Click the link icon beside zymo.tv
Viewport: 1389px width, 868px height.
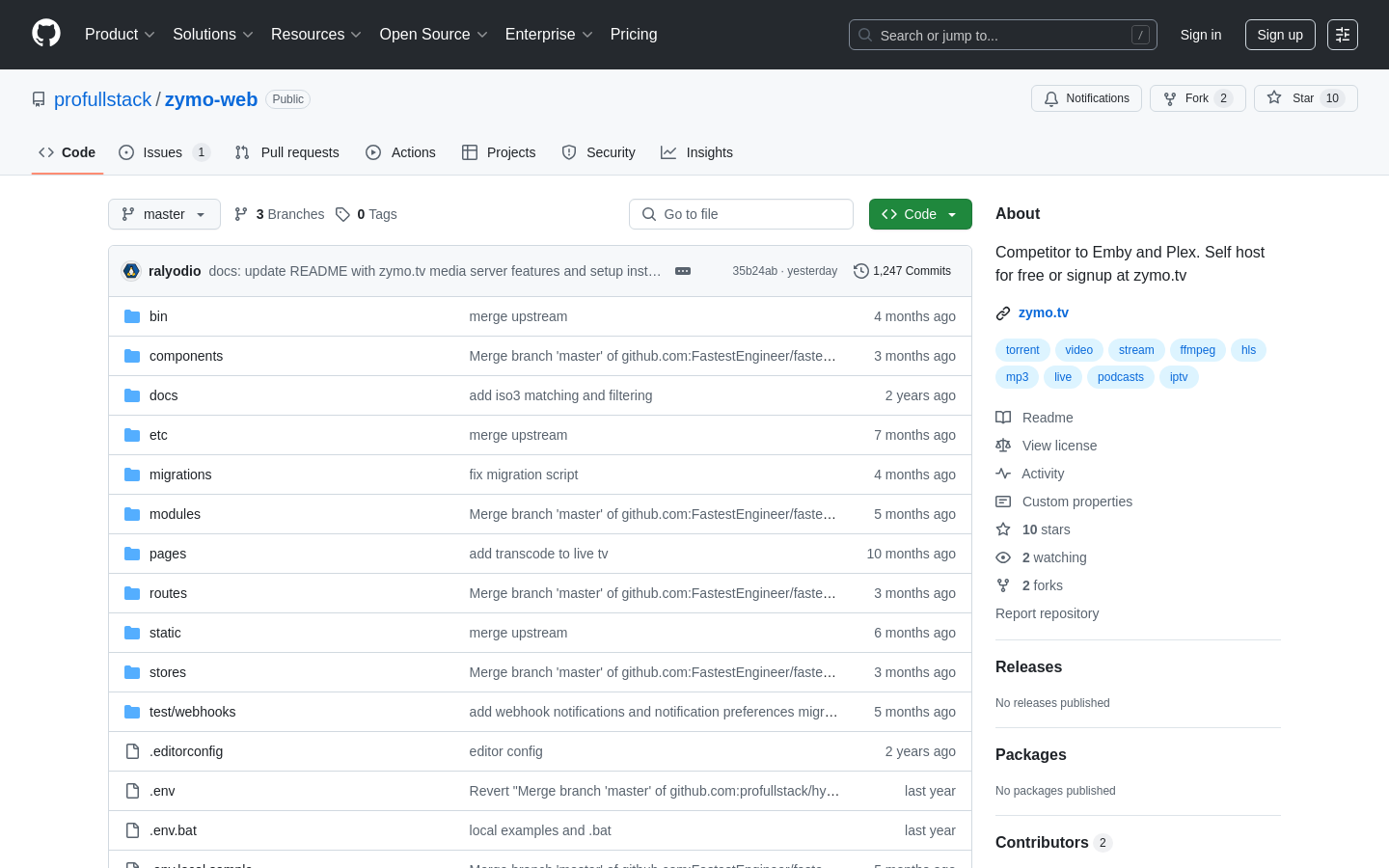[x=1003, y=313]
